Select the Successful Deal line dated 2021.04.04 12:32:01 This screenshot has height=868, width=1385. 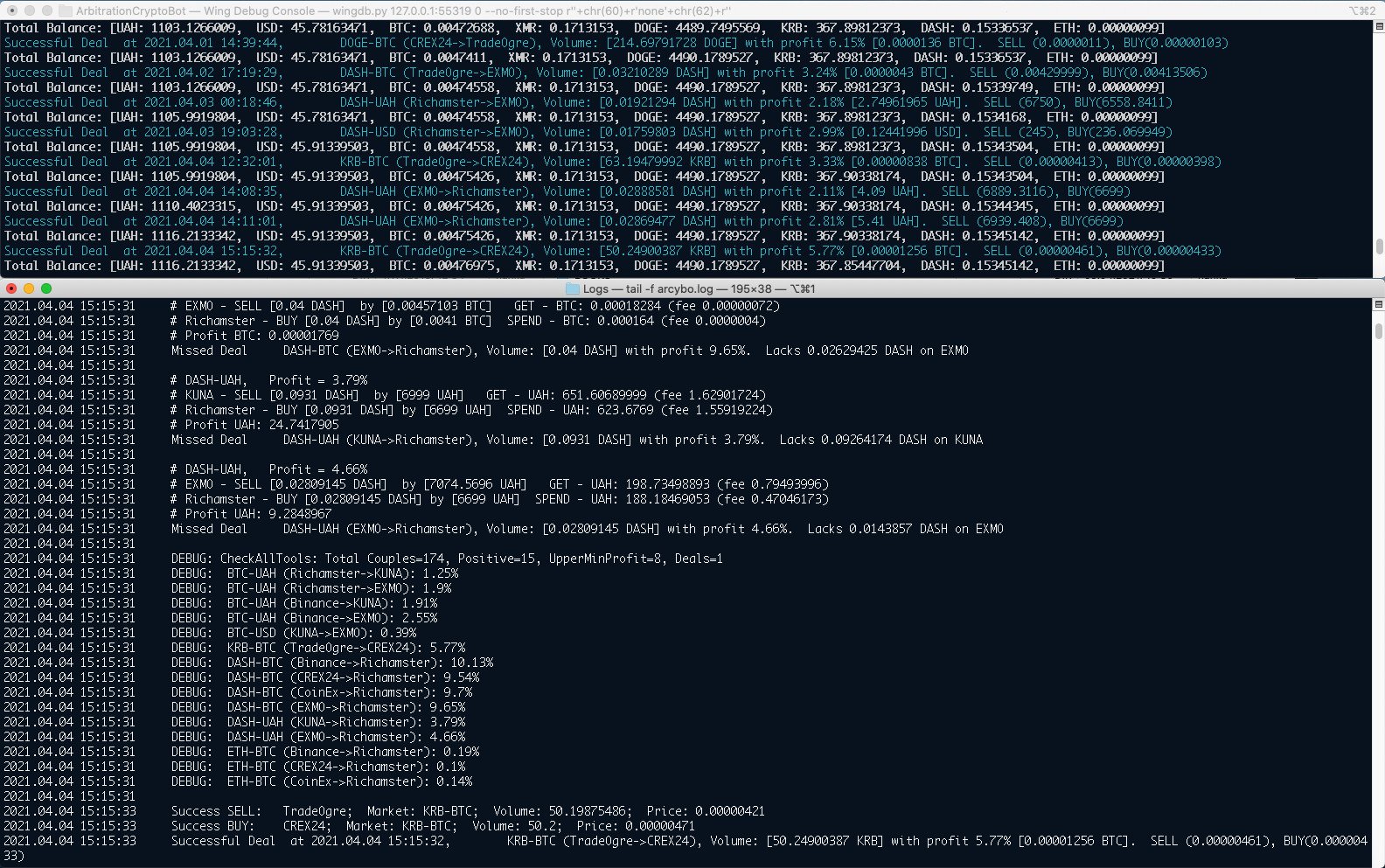(613, 162)
